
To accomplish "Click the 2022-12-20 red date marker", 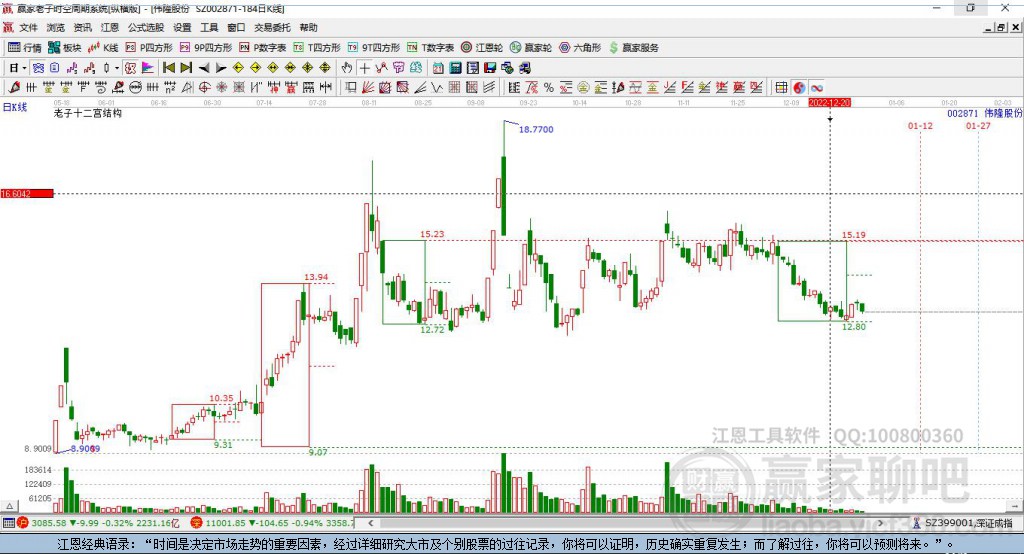I will click(829, 103).
